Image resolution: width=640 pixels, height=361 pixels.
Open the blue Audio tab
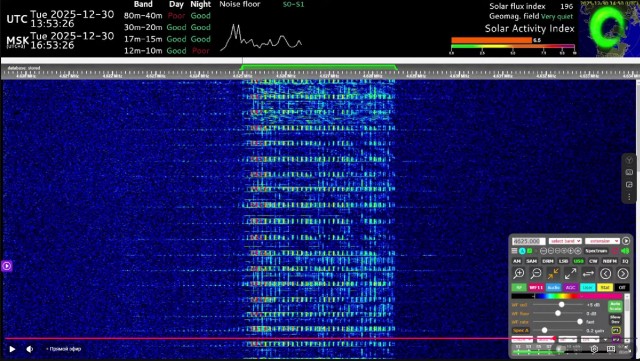tap(553, 287)
